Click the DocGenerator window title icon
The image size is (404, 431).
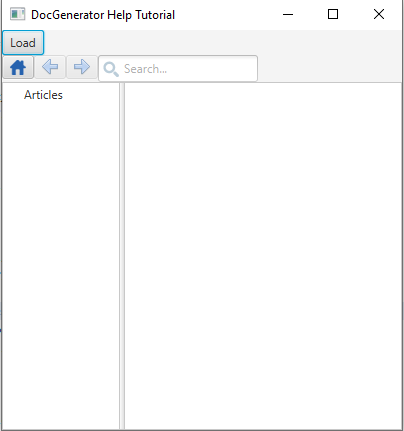click(x=17, y=14)
